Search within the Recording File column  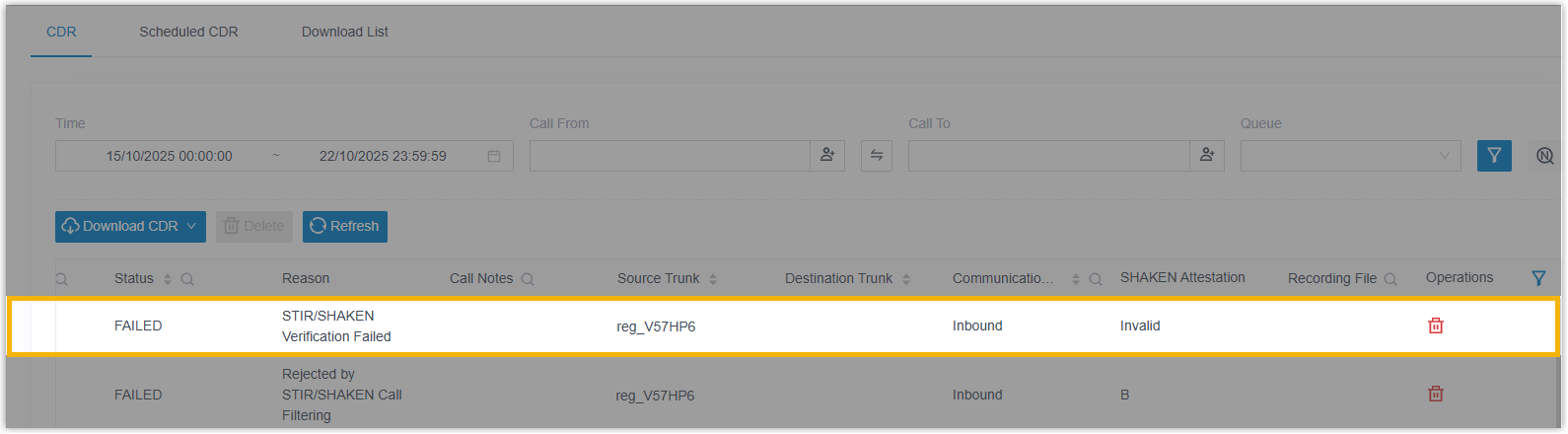coord(1390,279)
